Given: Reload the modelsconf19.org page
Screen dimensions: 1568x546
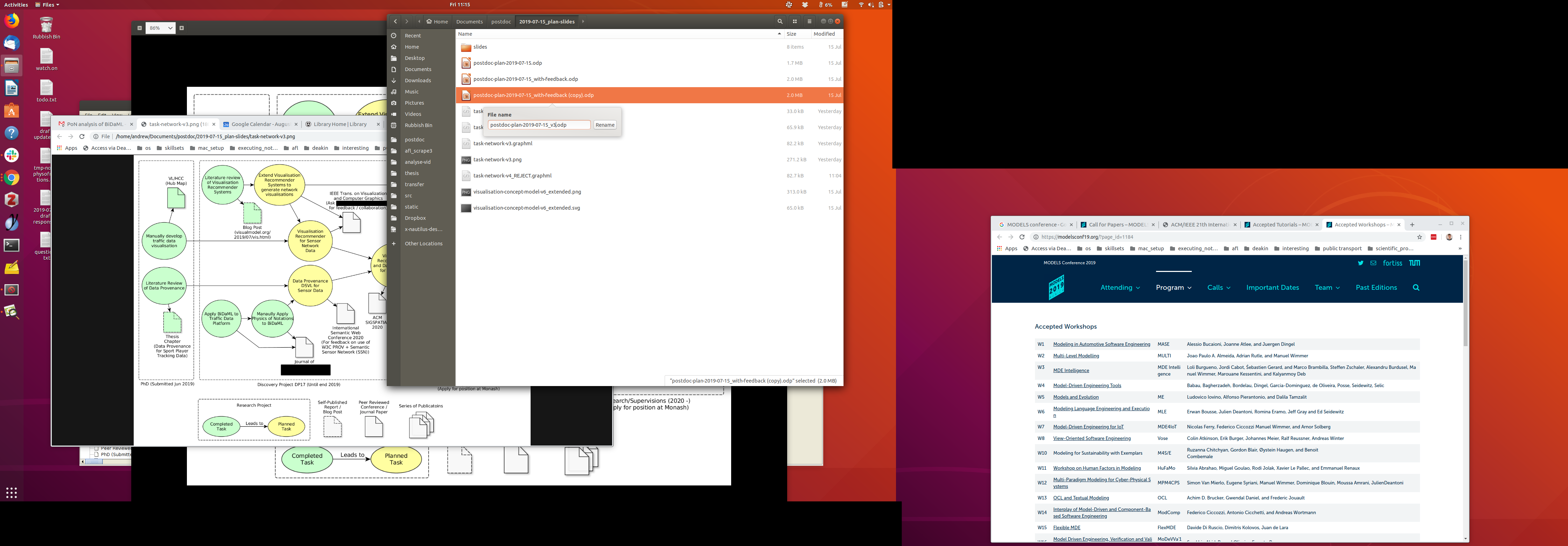Looking at the screenshot, I should pyautogui.click(x=1022, y=237).
